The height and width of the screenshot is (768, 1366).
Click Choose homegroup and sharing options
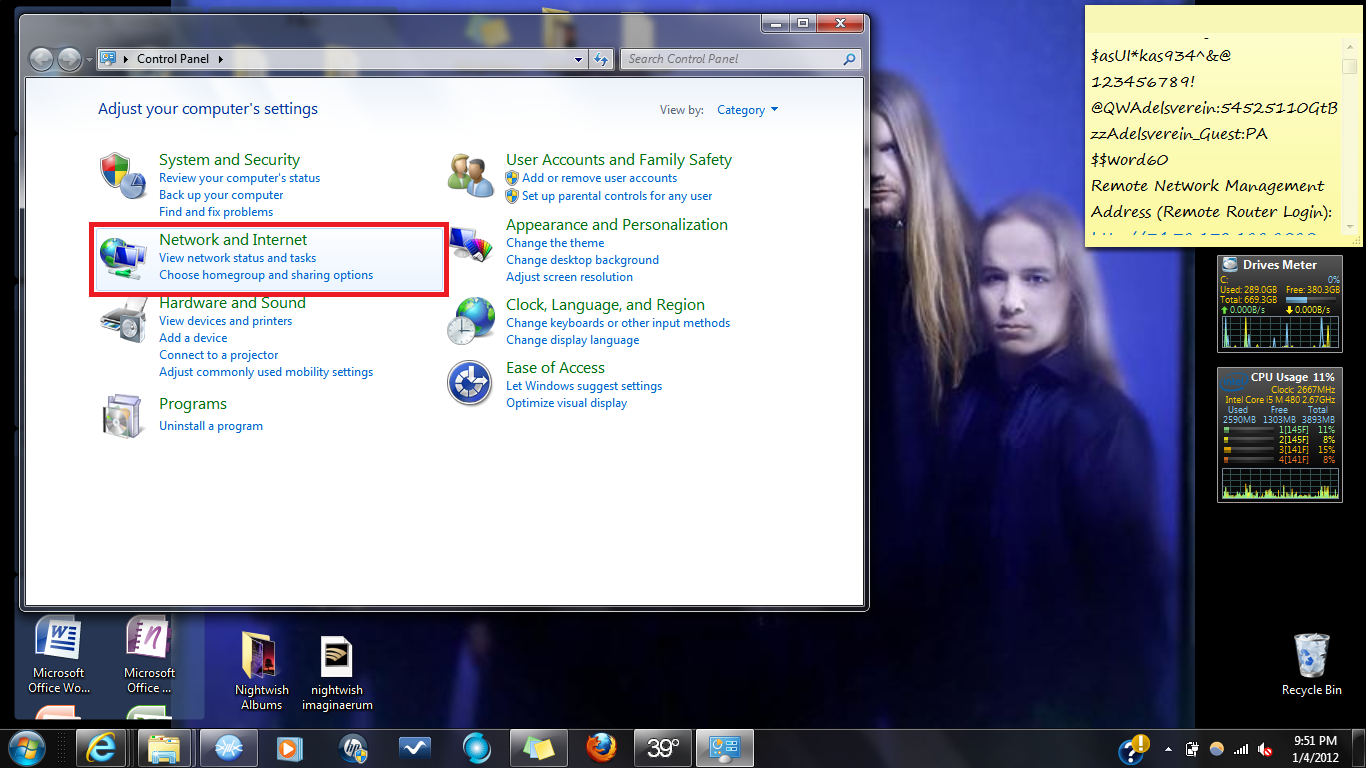[266, 275]
